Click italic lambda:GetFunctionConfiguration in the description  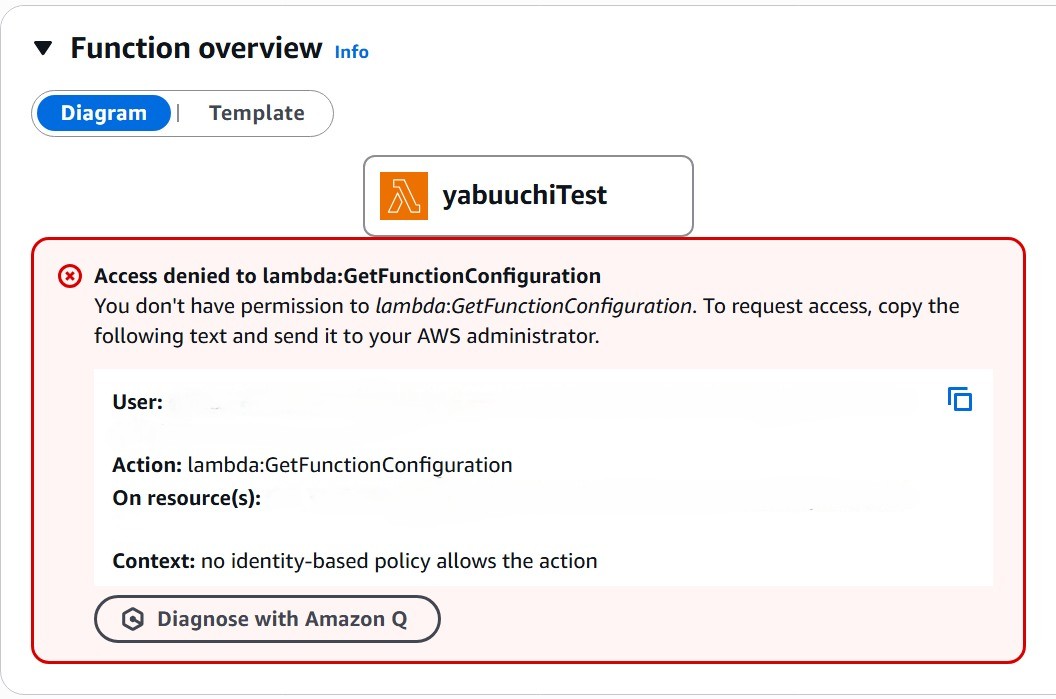click(534, 306)
